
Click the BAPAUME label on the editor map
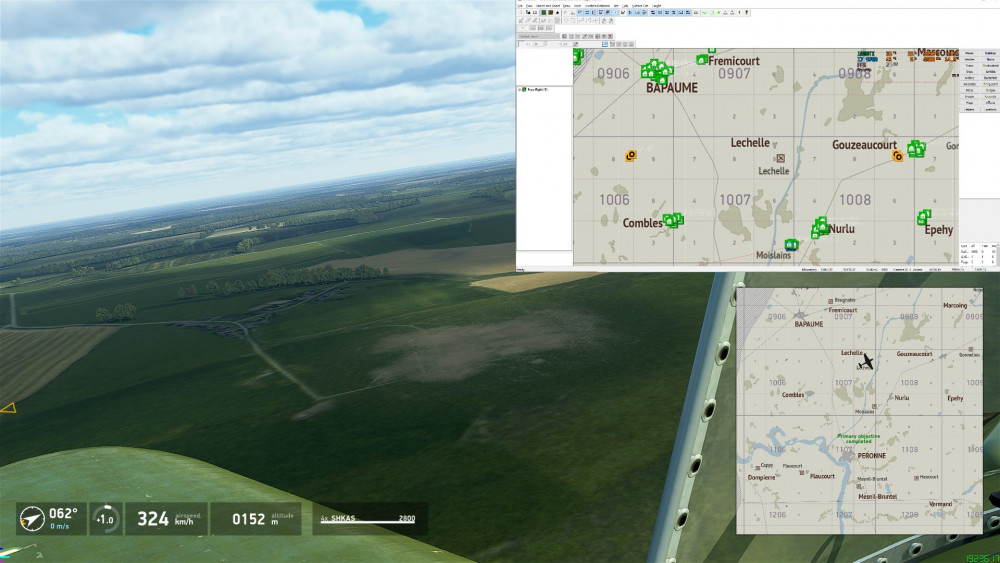pos(672,88)
